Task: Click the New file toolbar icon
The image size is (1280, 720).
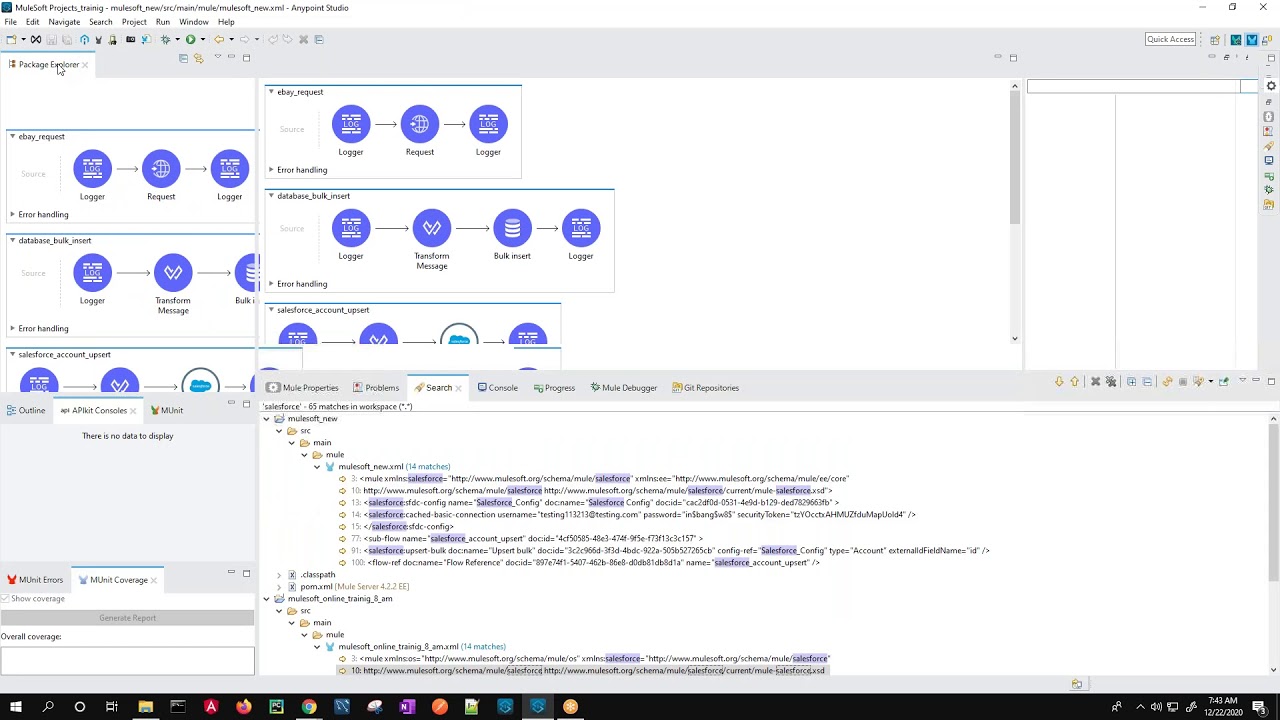Action: point(11,39)
